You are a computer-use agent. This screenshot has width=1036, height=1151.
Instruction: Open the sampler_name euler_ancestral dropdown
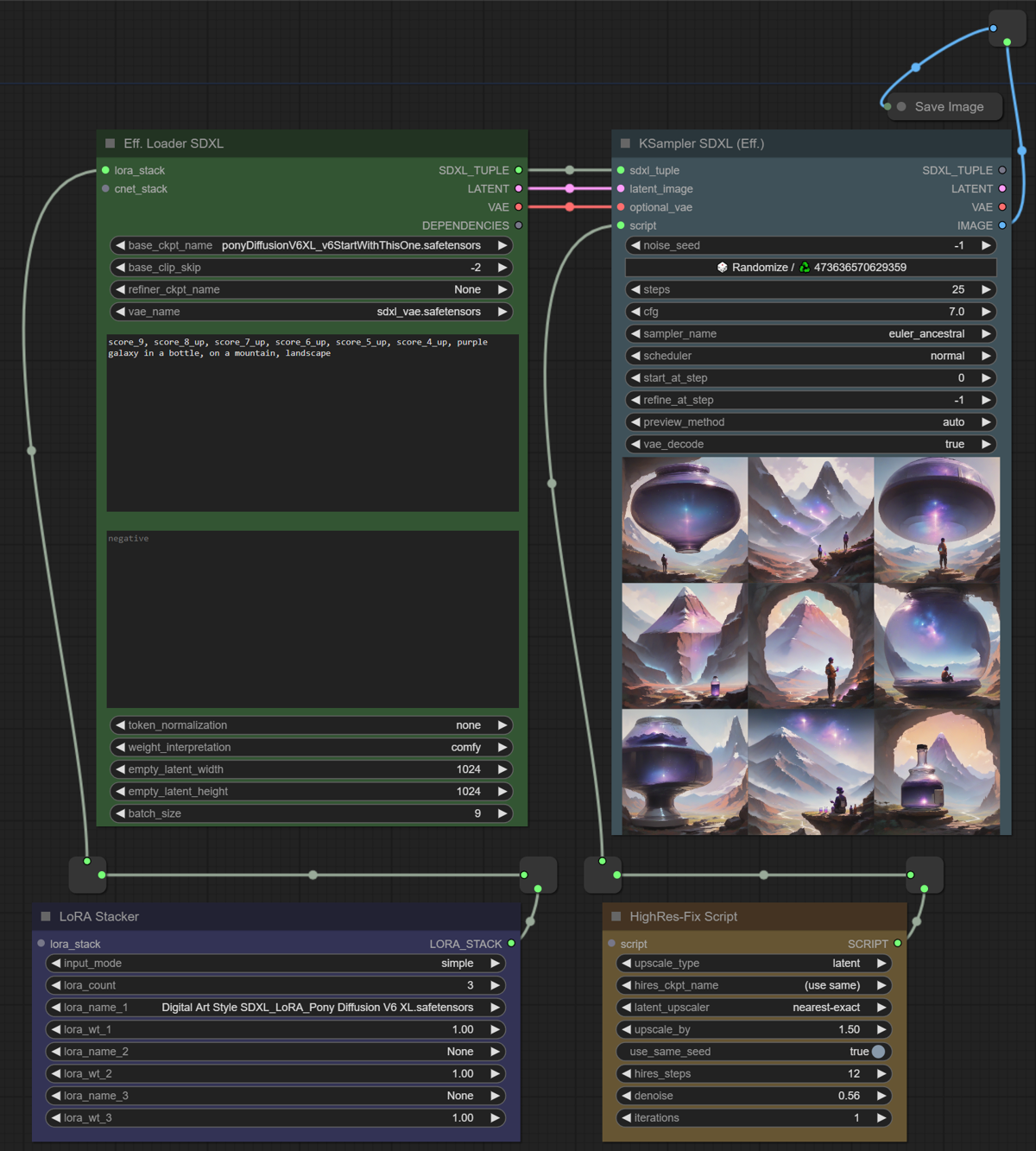[810, 333]
